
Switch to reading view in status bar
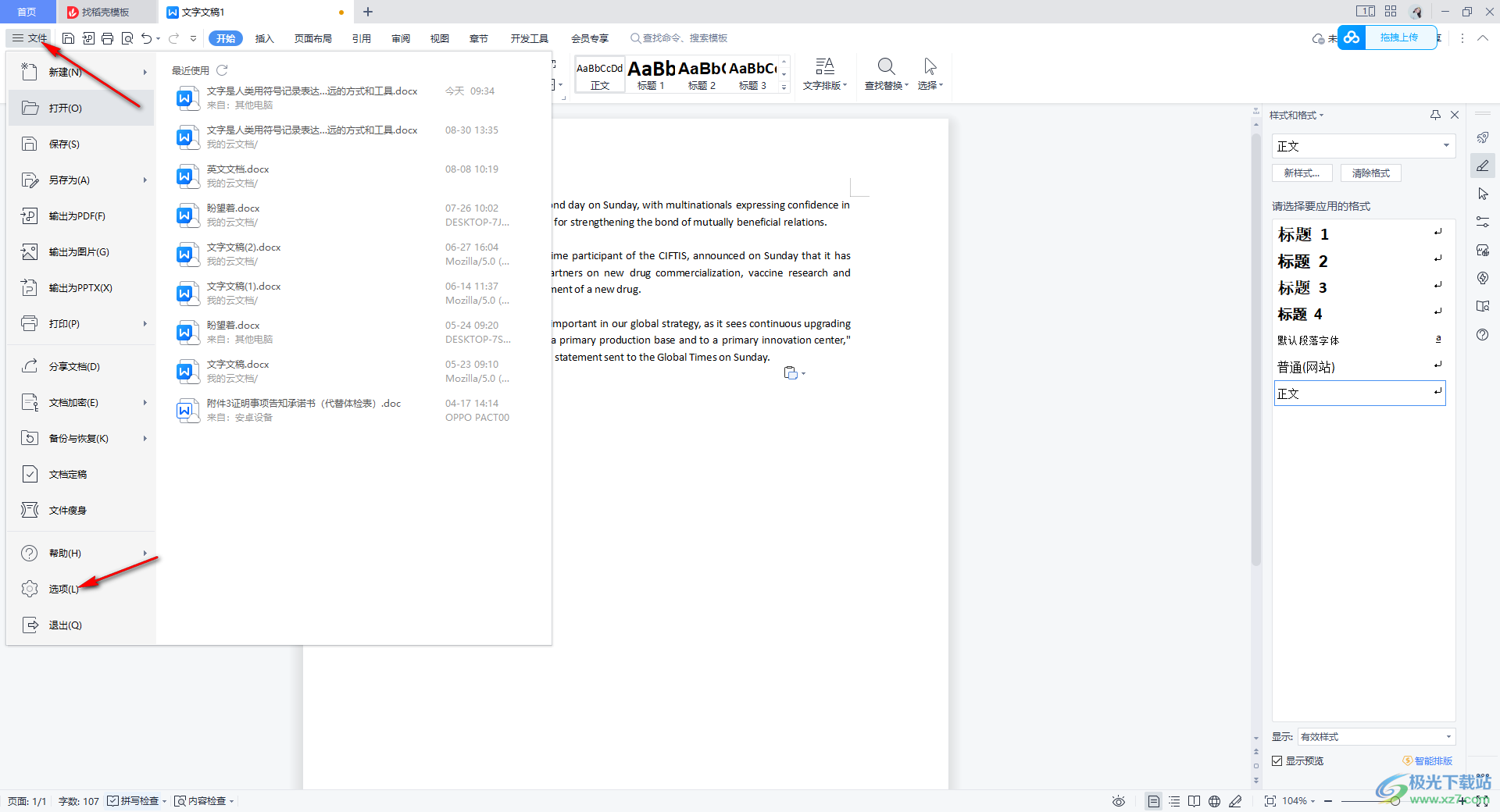coord(1194,801)
